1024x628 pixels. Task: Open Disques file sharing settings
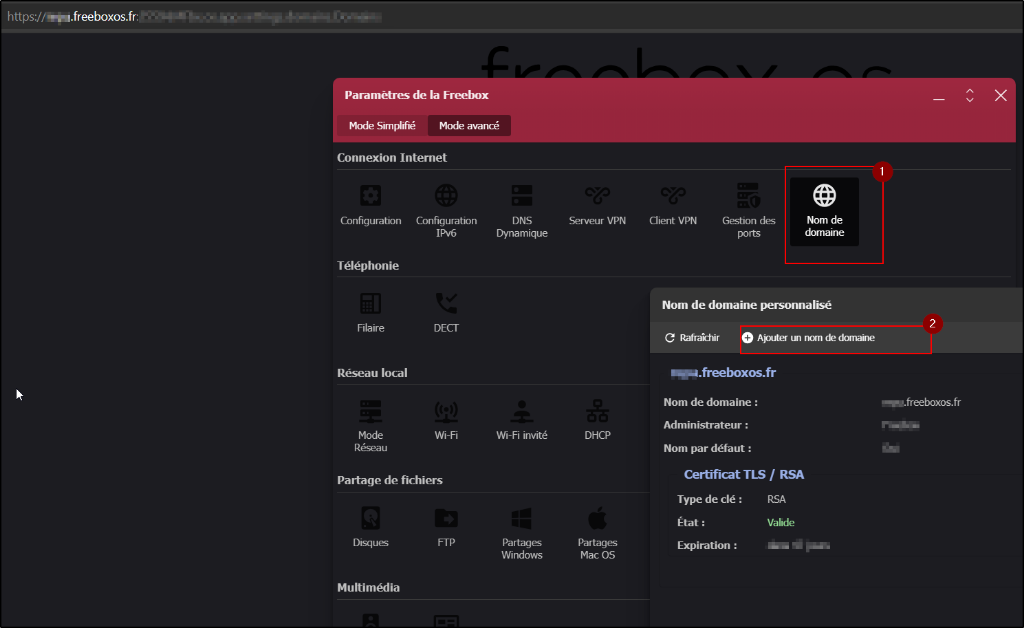370,527
